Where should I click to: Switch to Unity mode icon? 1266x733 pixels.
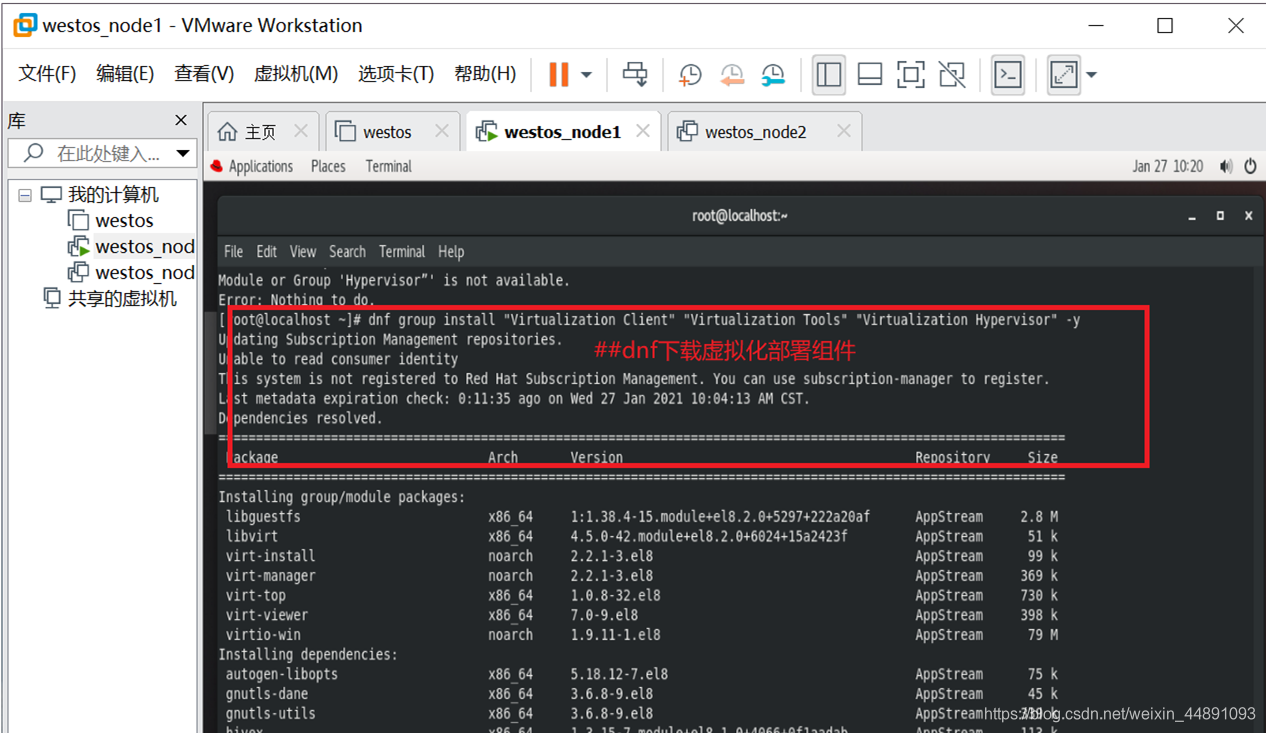coord(952,74)
